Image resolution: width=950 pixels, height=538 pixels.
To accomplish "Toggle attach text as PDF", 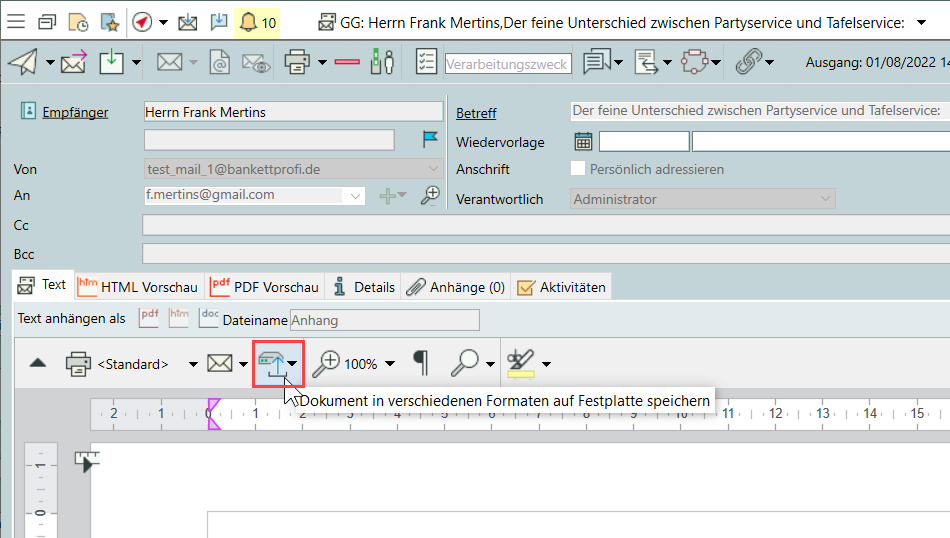I will (x=149, y=318).
